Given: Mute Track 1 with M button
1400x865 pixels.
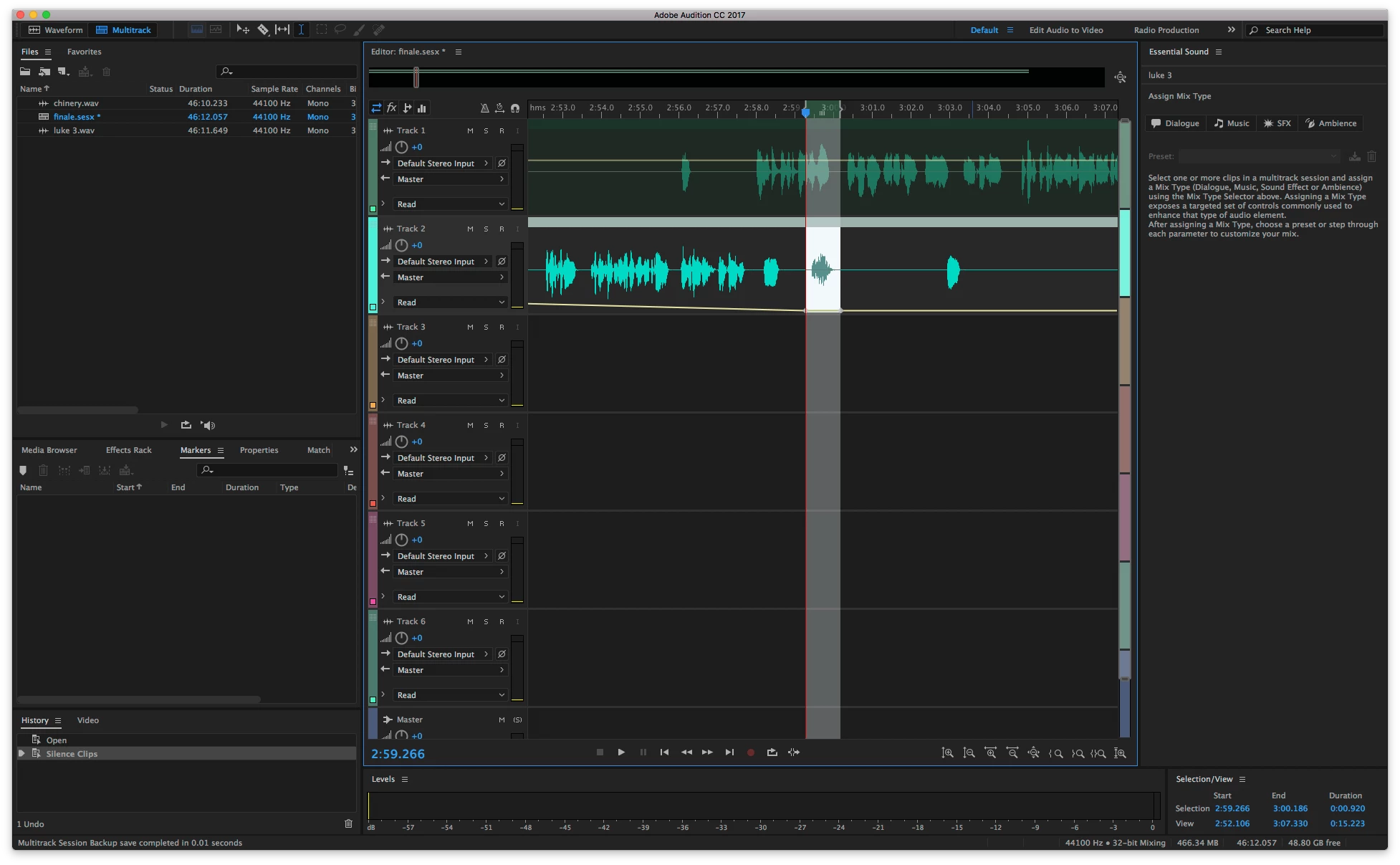Looking at the screenshot, I should (470, 130).
